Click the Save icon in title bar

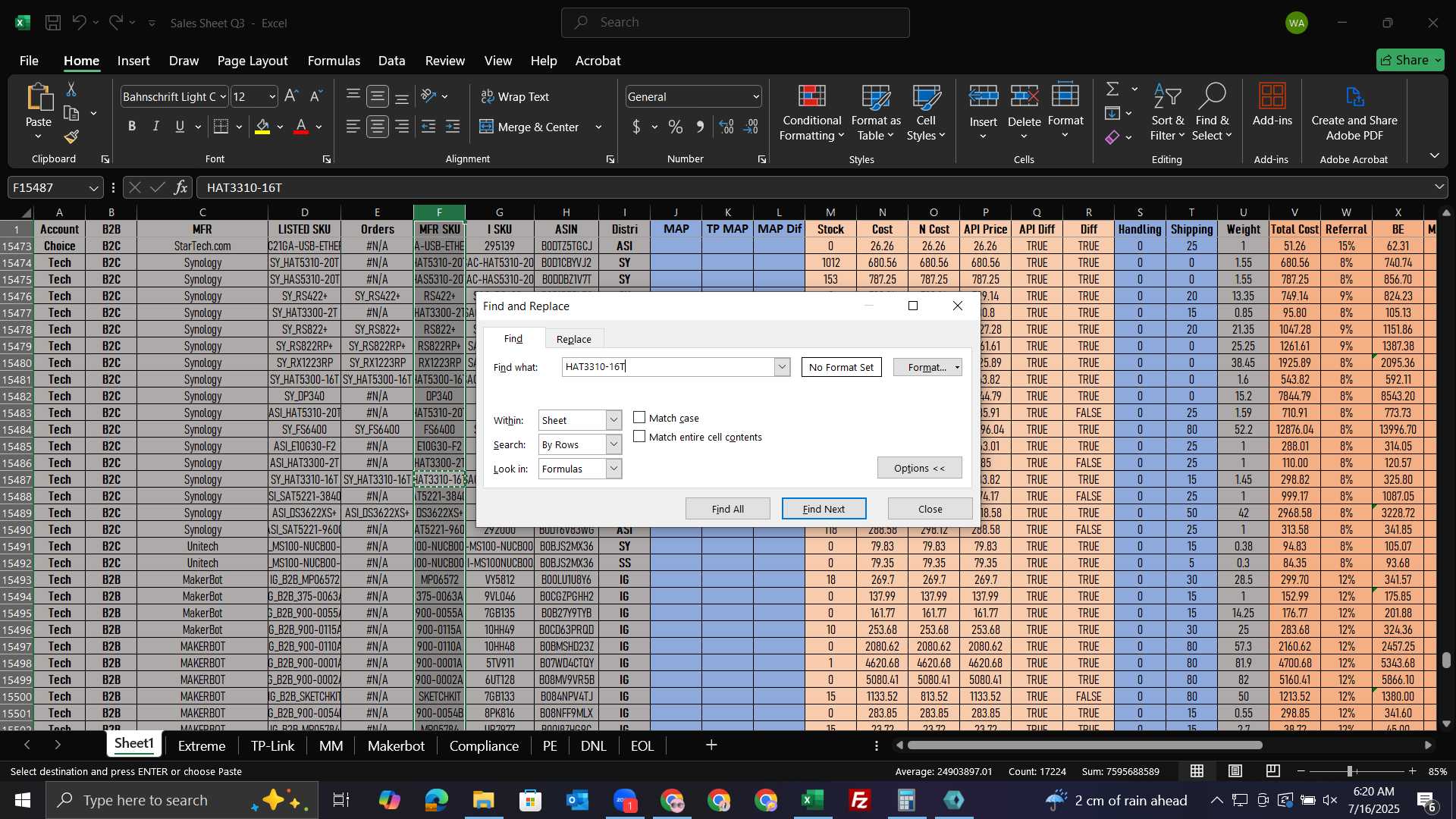click(53, 23)
